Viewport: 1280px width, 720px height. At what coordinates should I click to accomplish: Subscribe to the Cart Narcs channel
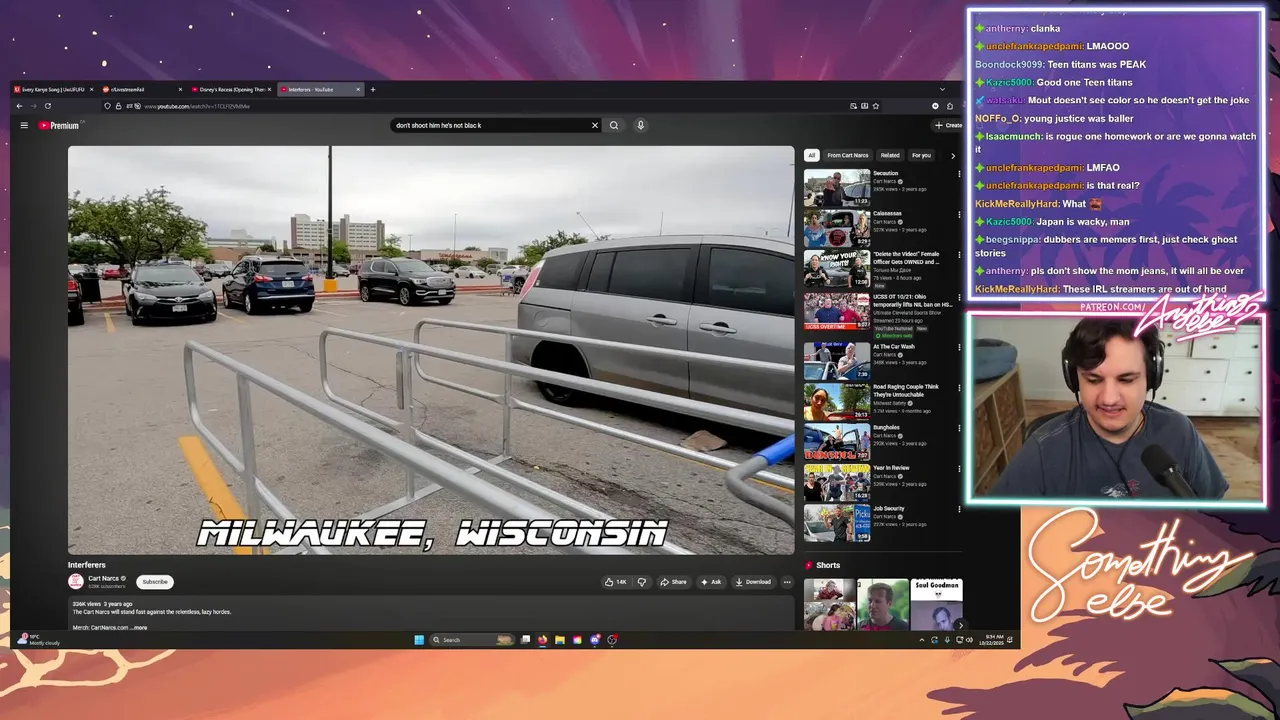click(155, 582)
